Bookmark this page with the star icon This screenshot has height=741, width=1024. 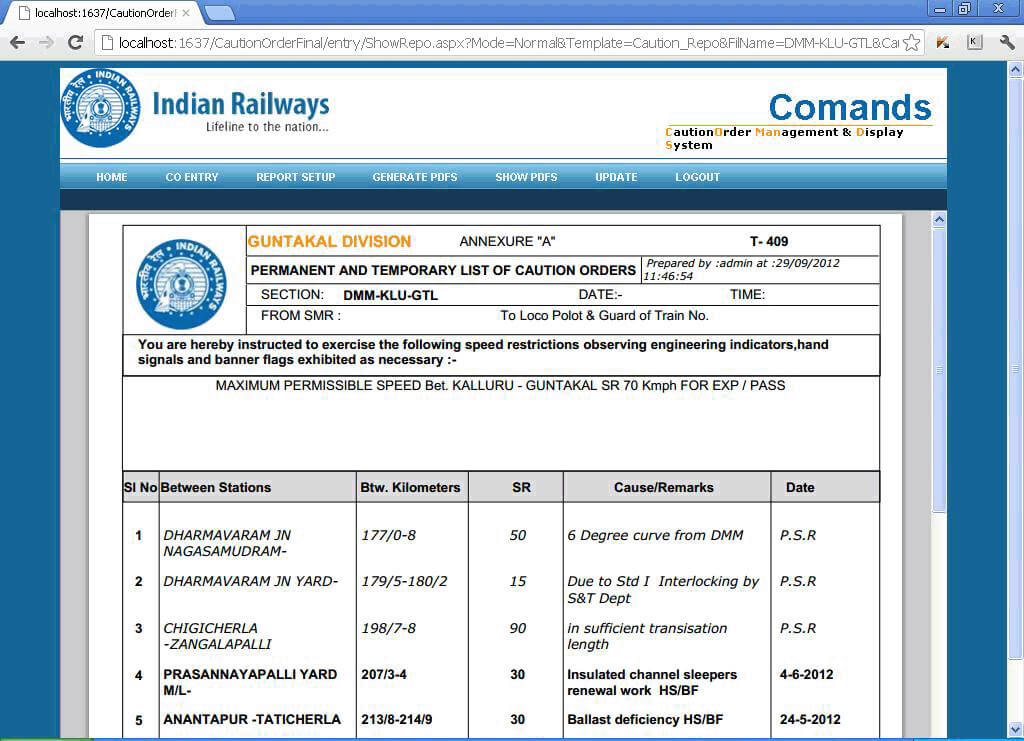coord(912,43)
